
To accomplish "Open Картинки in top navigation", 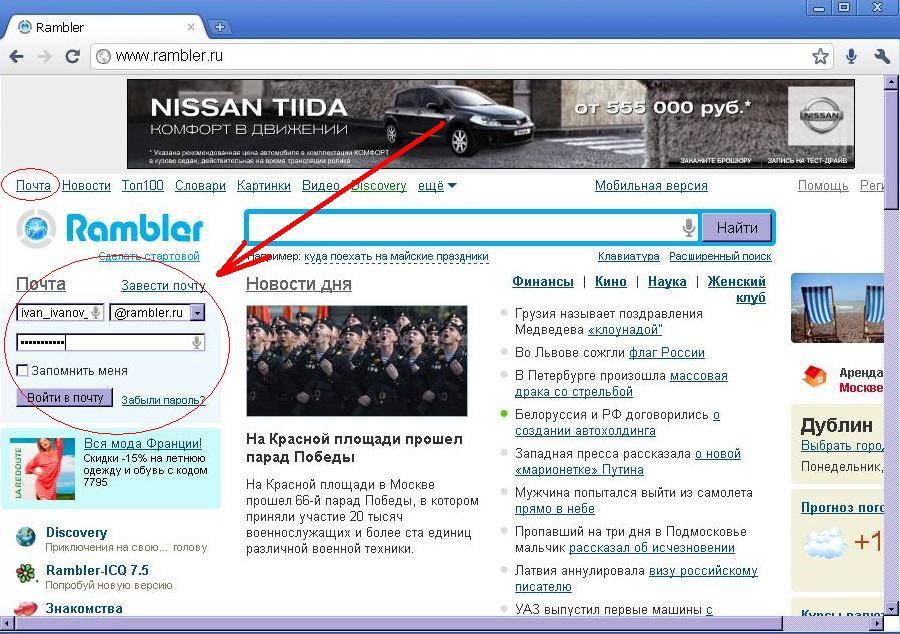I will pos(264,186).
